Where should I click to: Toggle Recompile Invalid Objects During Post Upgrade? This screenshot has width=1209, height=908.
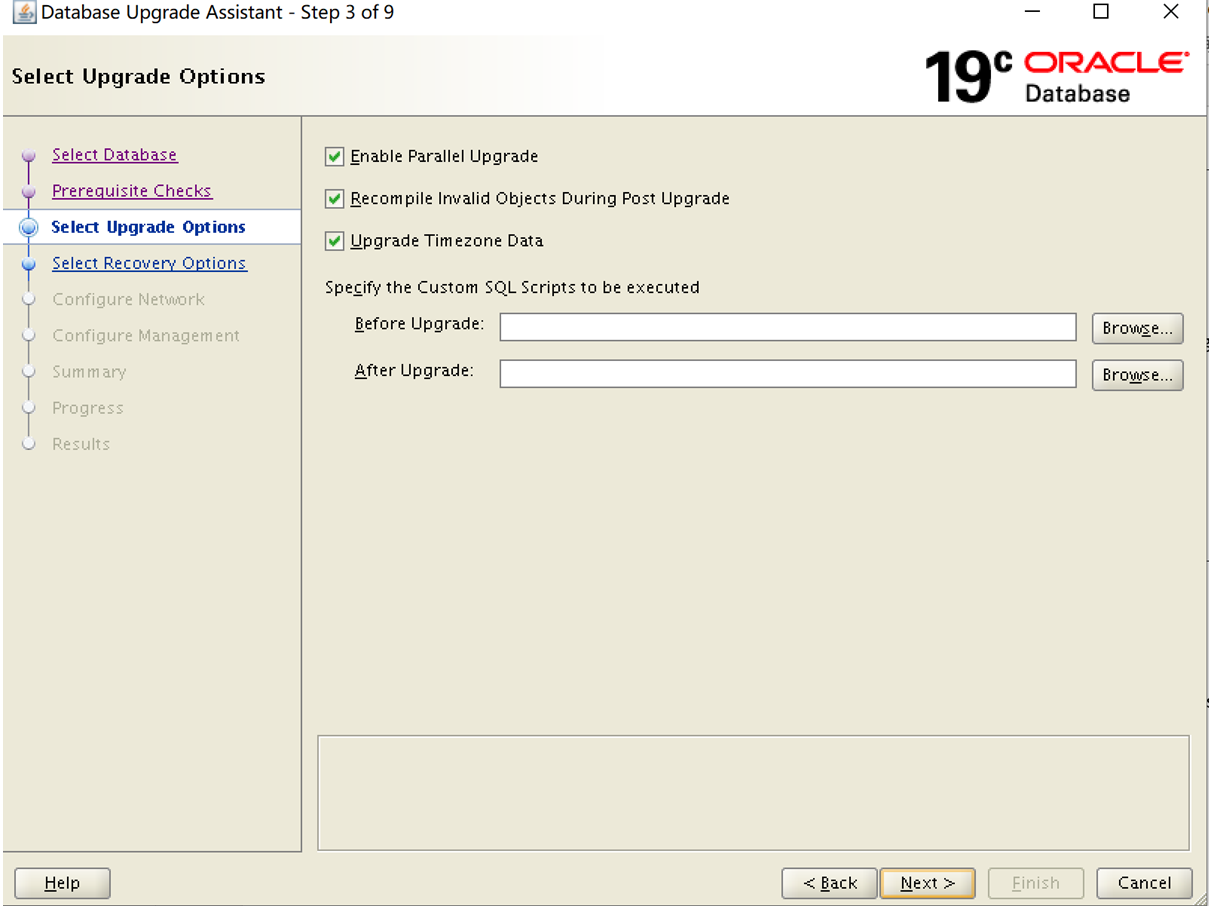point(334,199)
